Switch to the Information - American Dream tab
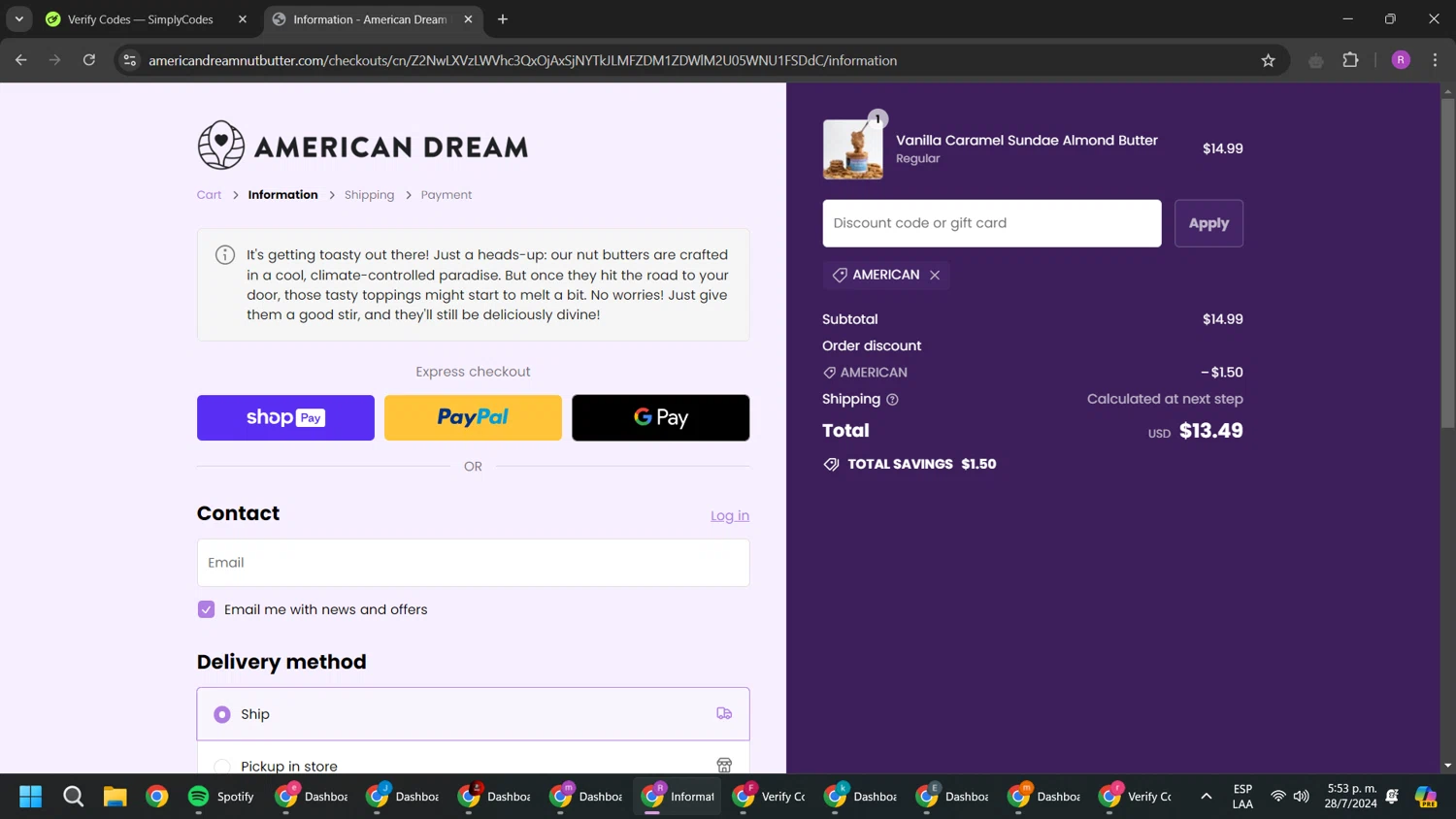Screen dimensions: 1456x819 coord(373,19)
